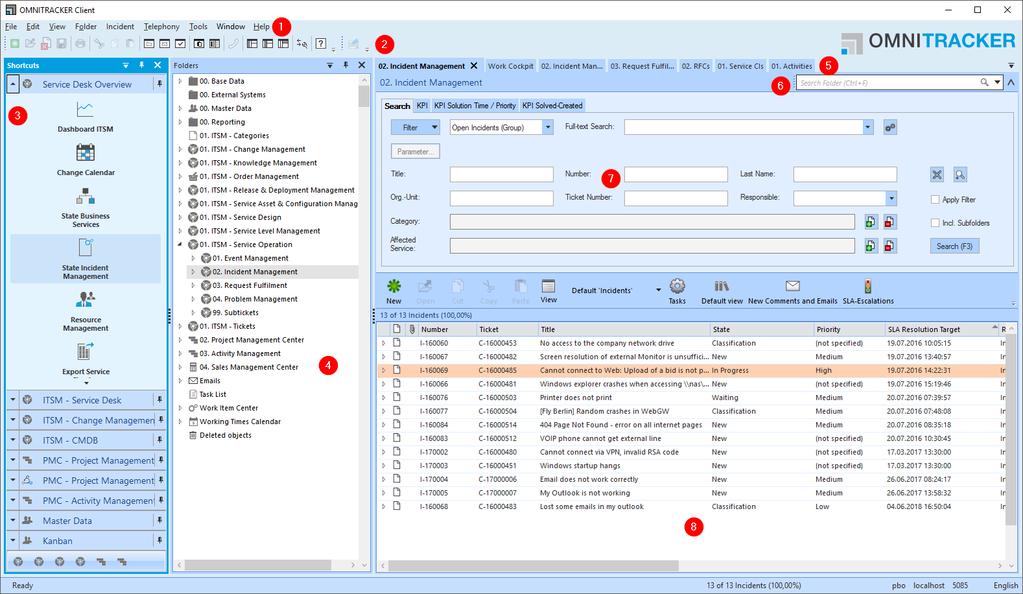Show New Comments and Emails
Viewport: 1023px width, 594px height.
793,291
